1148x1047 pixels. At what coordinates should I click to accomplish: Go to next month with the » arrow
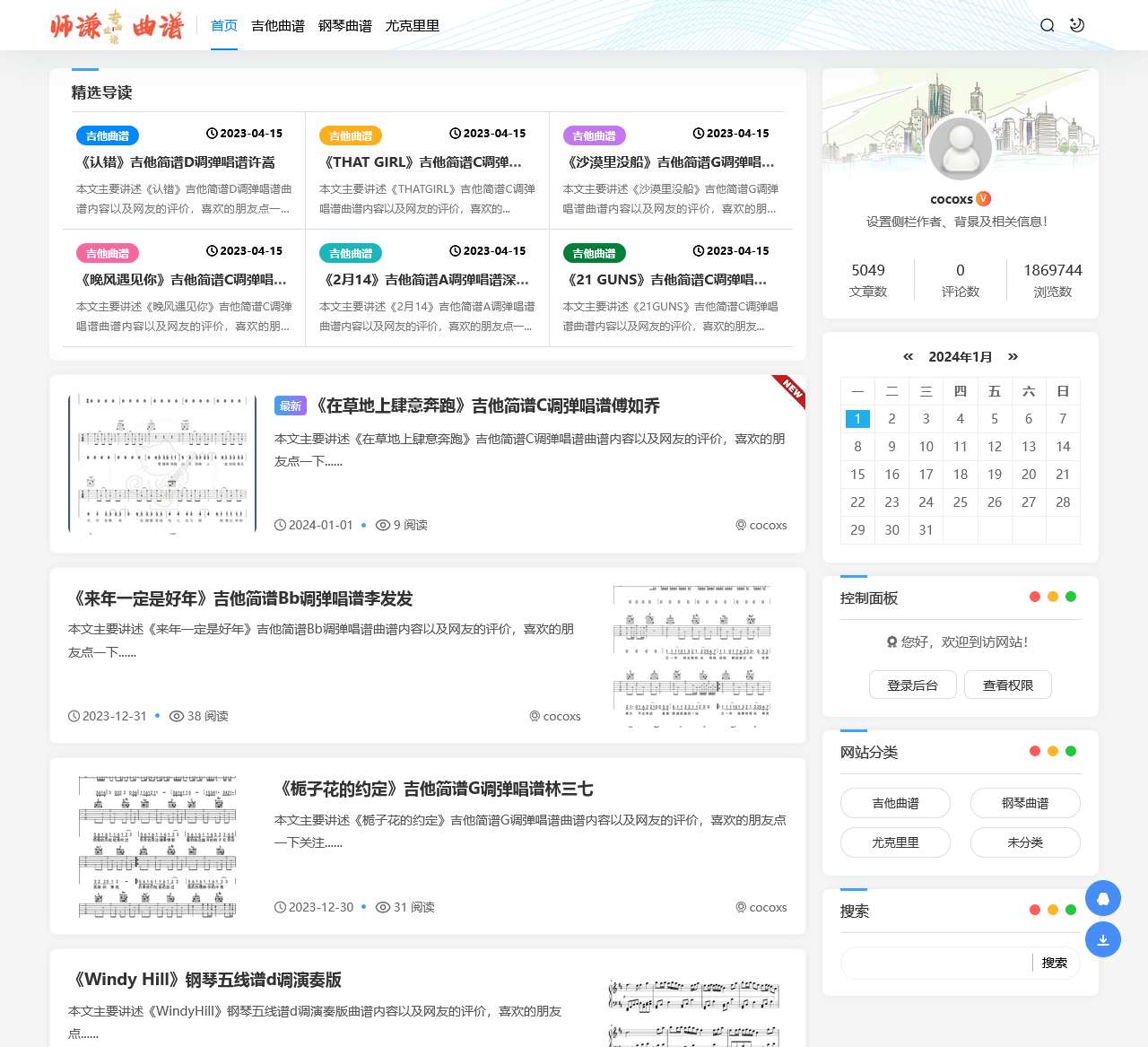pos(1013,356)
